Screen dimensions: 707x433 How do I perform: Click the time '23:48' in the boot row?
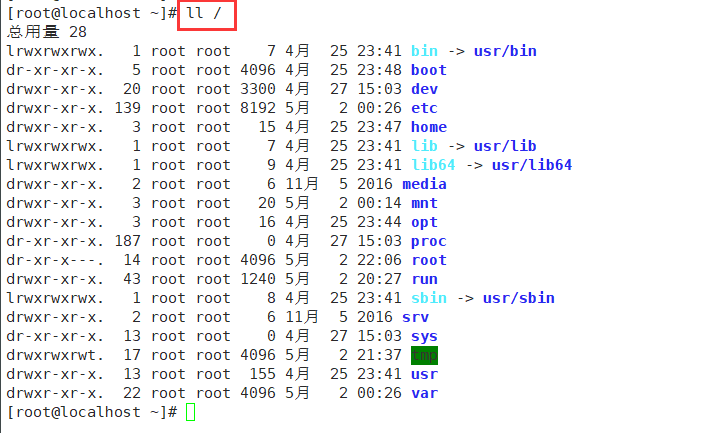379,70
